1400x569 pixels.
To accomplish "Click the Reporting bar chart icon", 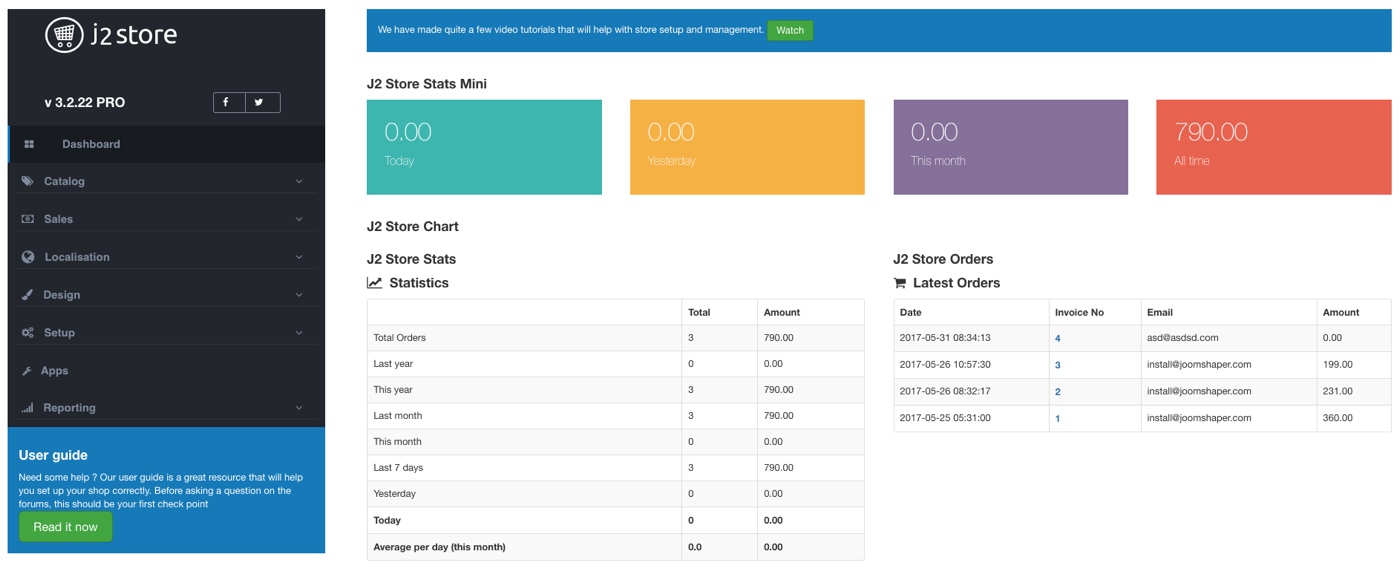I will [x=27, y=408].
